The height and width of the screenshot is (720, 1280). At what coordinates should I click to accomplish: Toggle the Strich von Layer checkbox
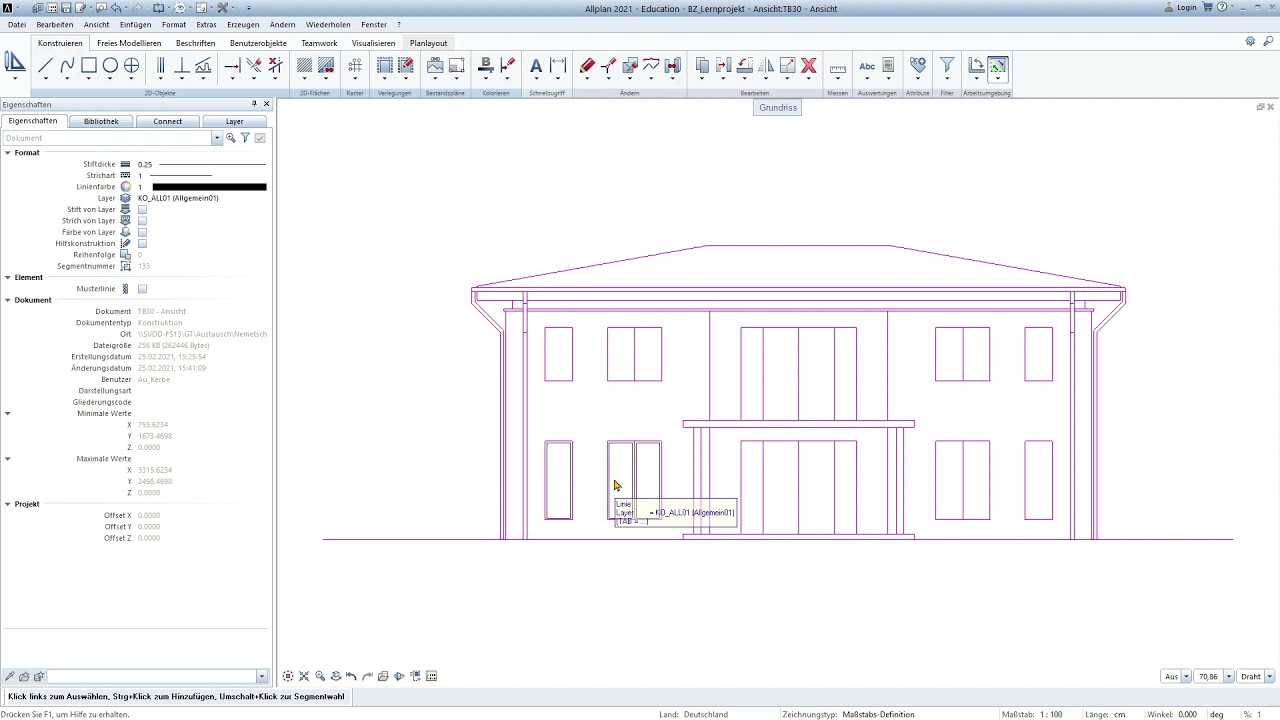pos(142,221)
